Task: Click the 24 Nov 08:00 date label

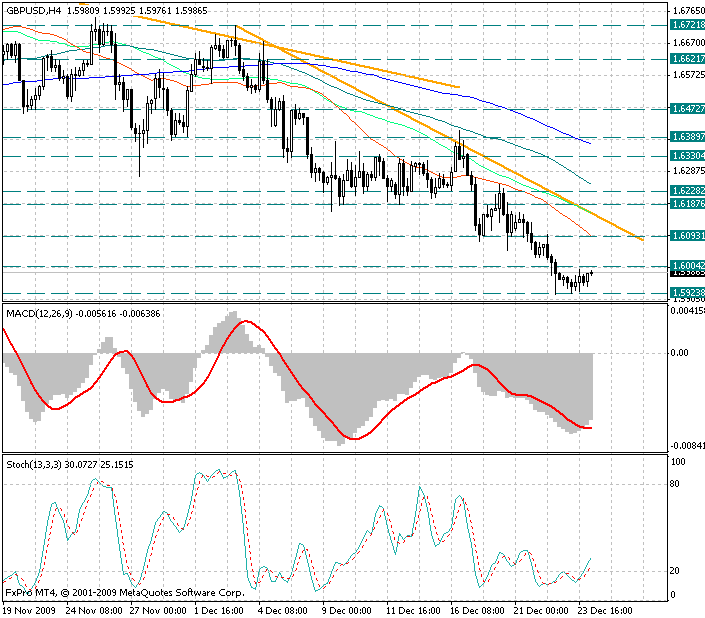Action: 94,611
